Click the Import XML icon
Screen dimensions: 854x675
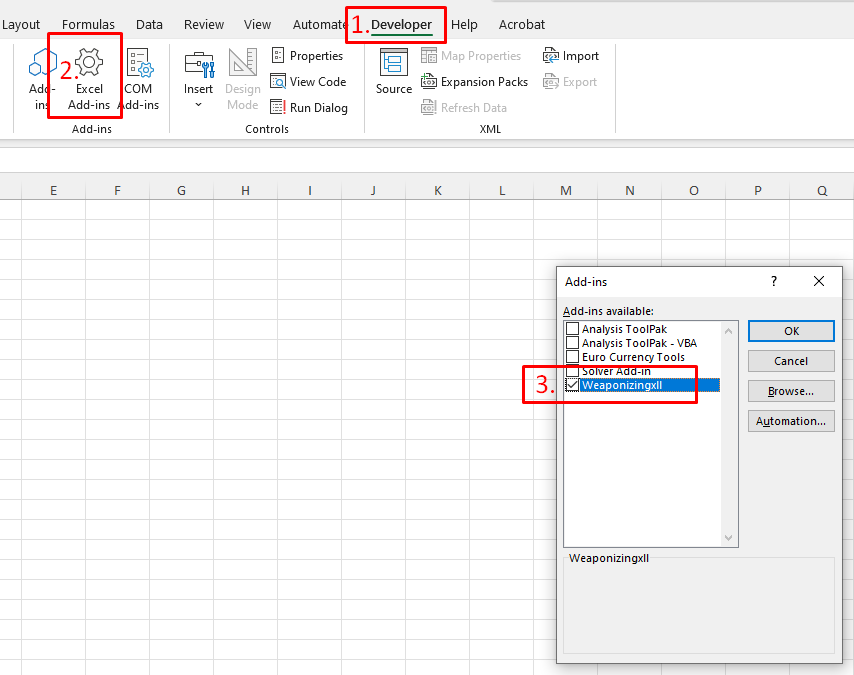pyautogui.click(x=571, y=56)
